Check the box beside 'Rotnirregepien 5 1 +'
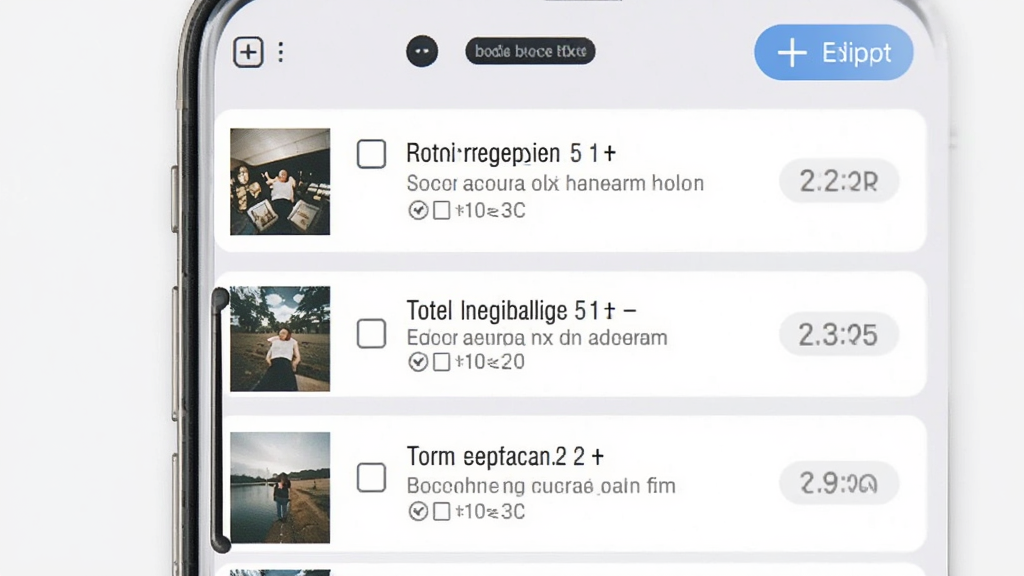 pos(371,154)
